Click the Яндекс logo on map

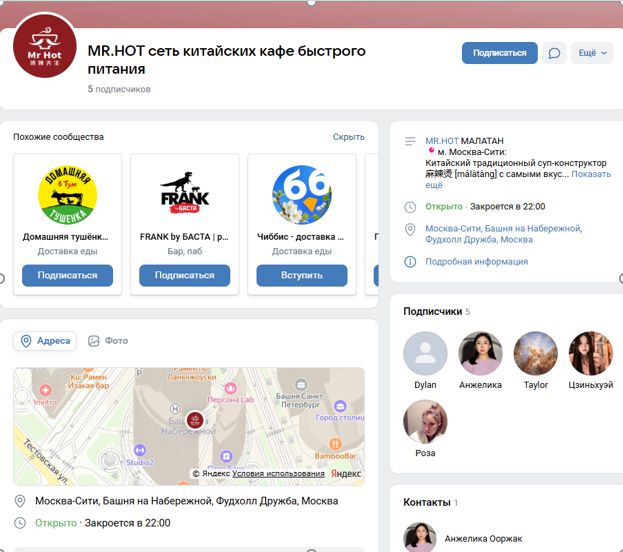tap(346, 474)
